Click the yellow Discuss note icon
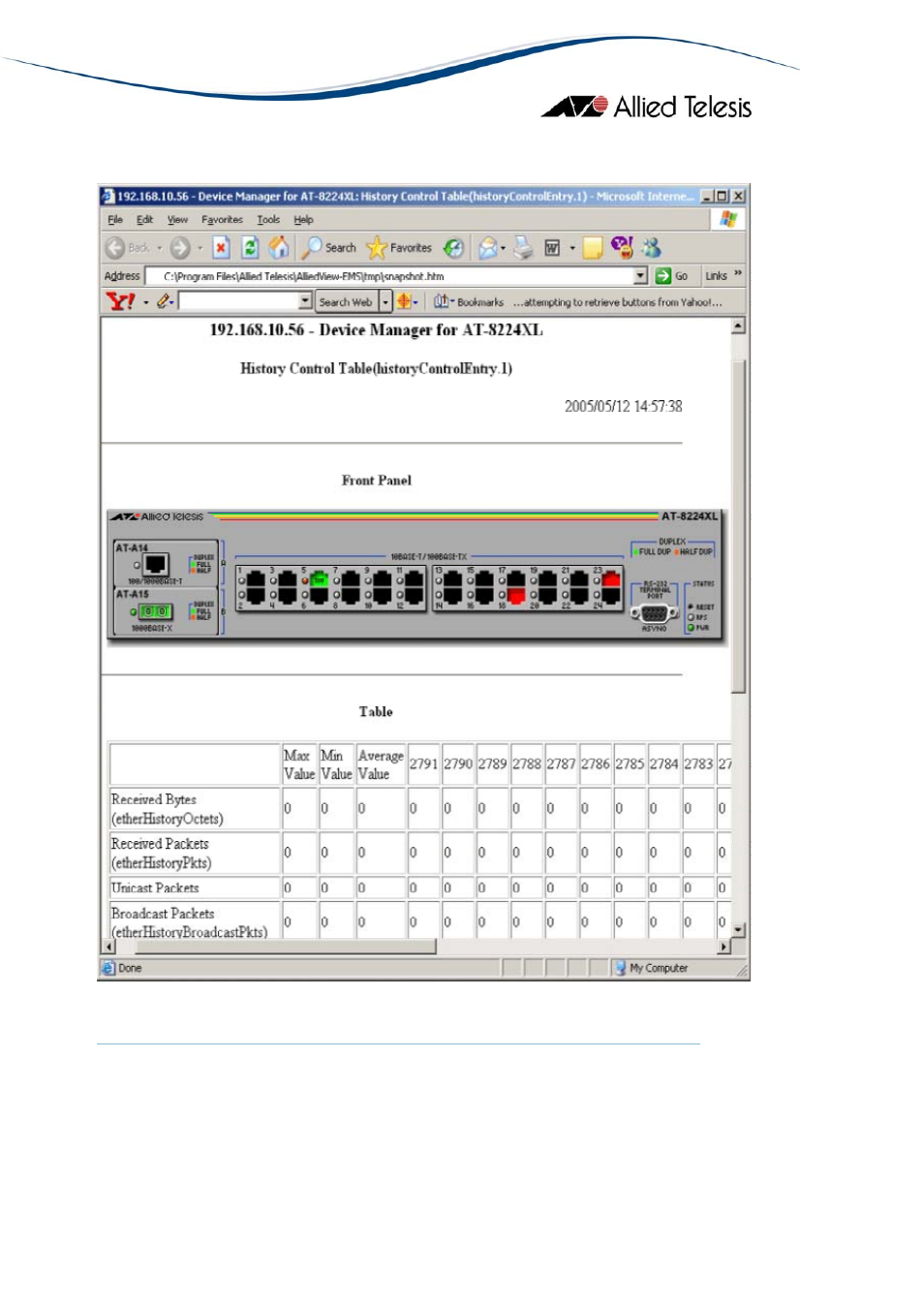Viewport: 924px width, 1308px height. [x=593, y=248]
